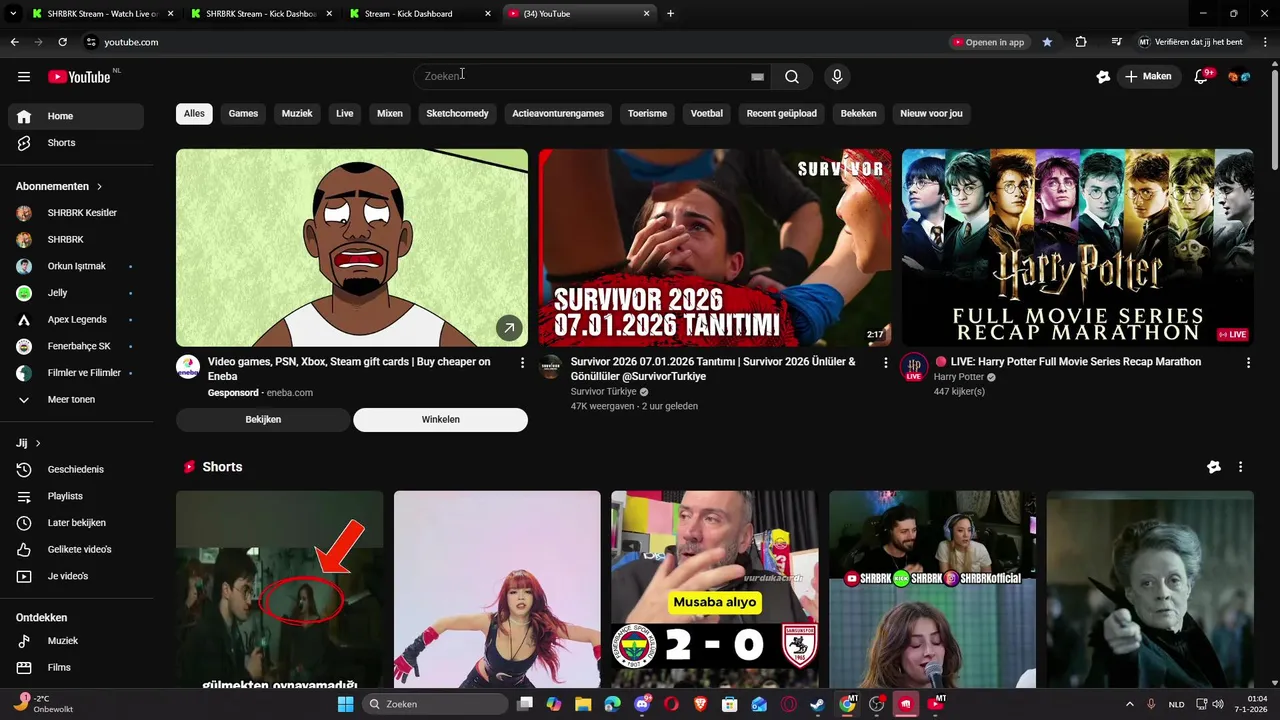Click the Shorts shelf sparkle feedback icon

click(x=1214, y=467)
